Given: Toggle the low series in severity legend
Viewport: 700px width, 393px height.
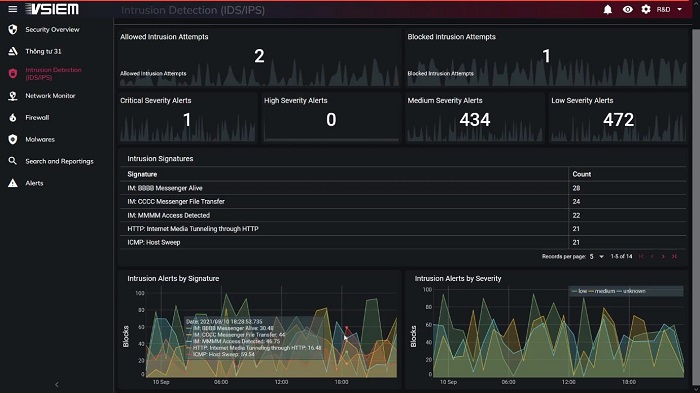Looking at the screenshot, I should (x=579, y=291).
